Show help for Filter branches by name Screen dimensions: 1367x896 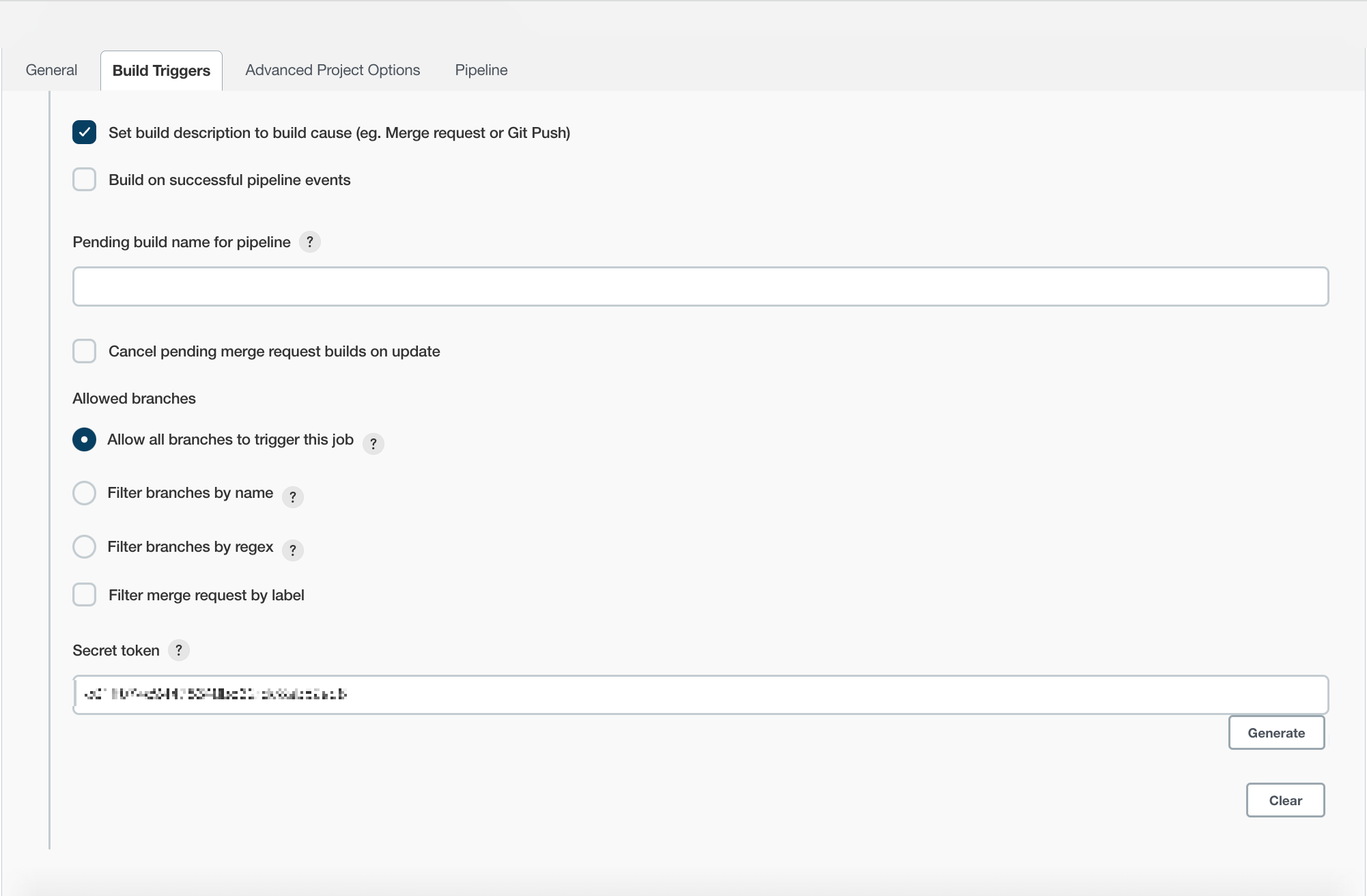(292, 496)
